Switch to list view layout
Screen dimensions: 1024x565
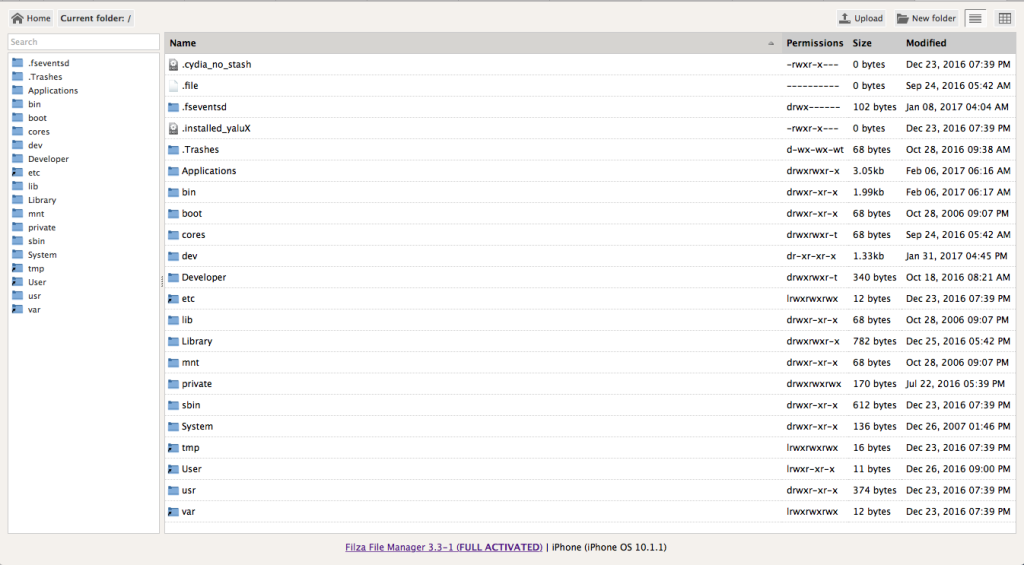975,18
